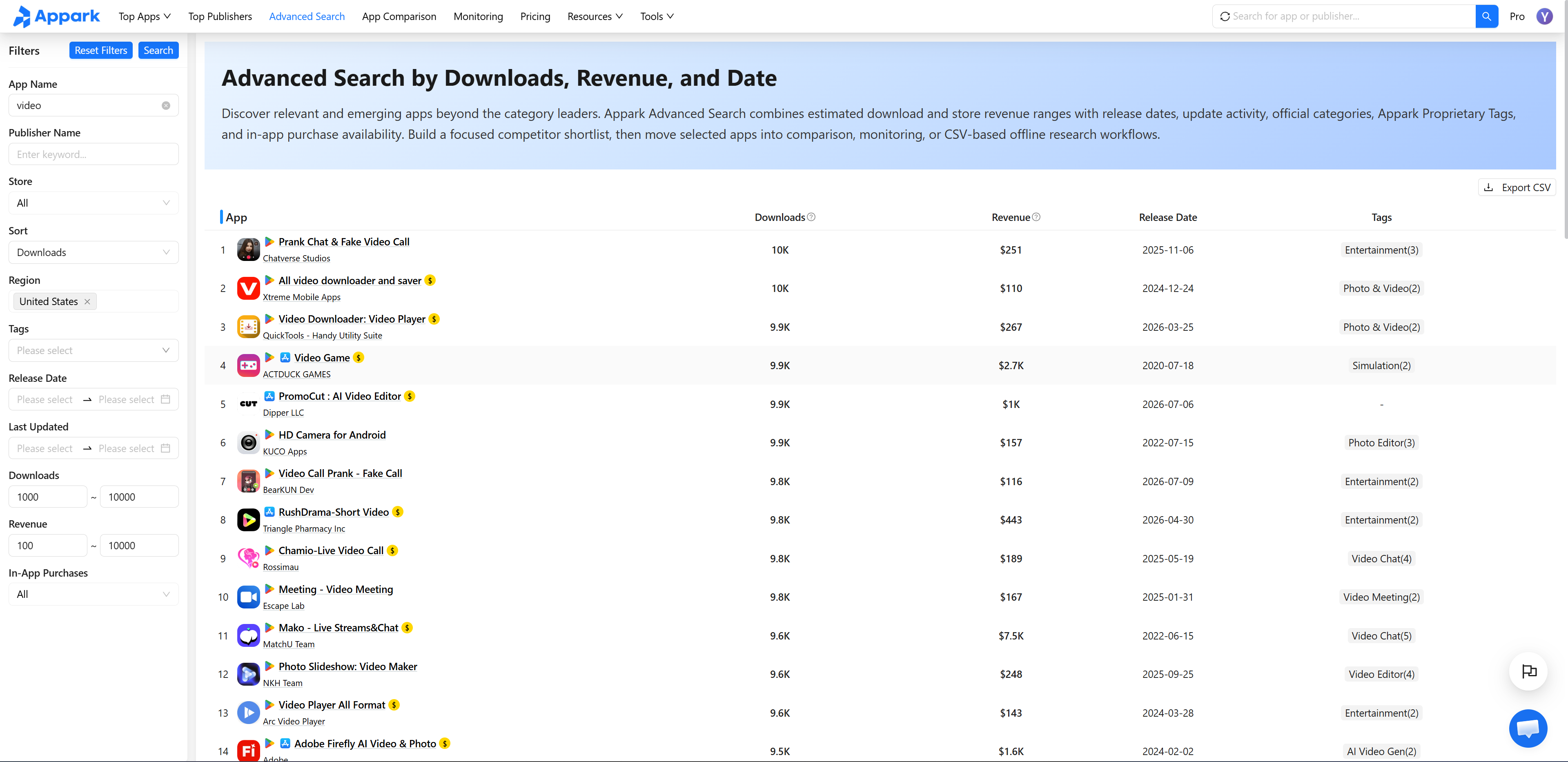Image resolution: width=1568 pixels, height=762 pixels.
Task: Expand the Top Apps menu
Action: click(145, 16)
